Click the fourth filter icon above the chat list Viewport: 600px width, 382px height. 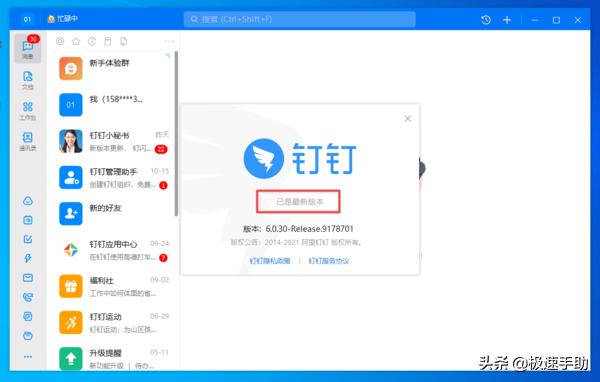(x=108, y=41)
